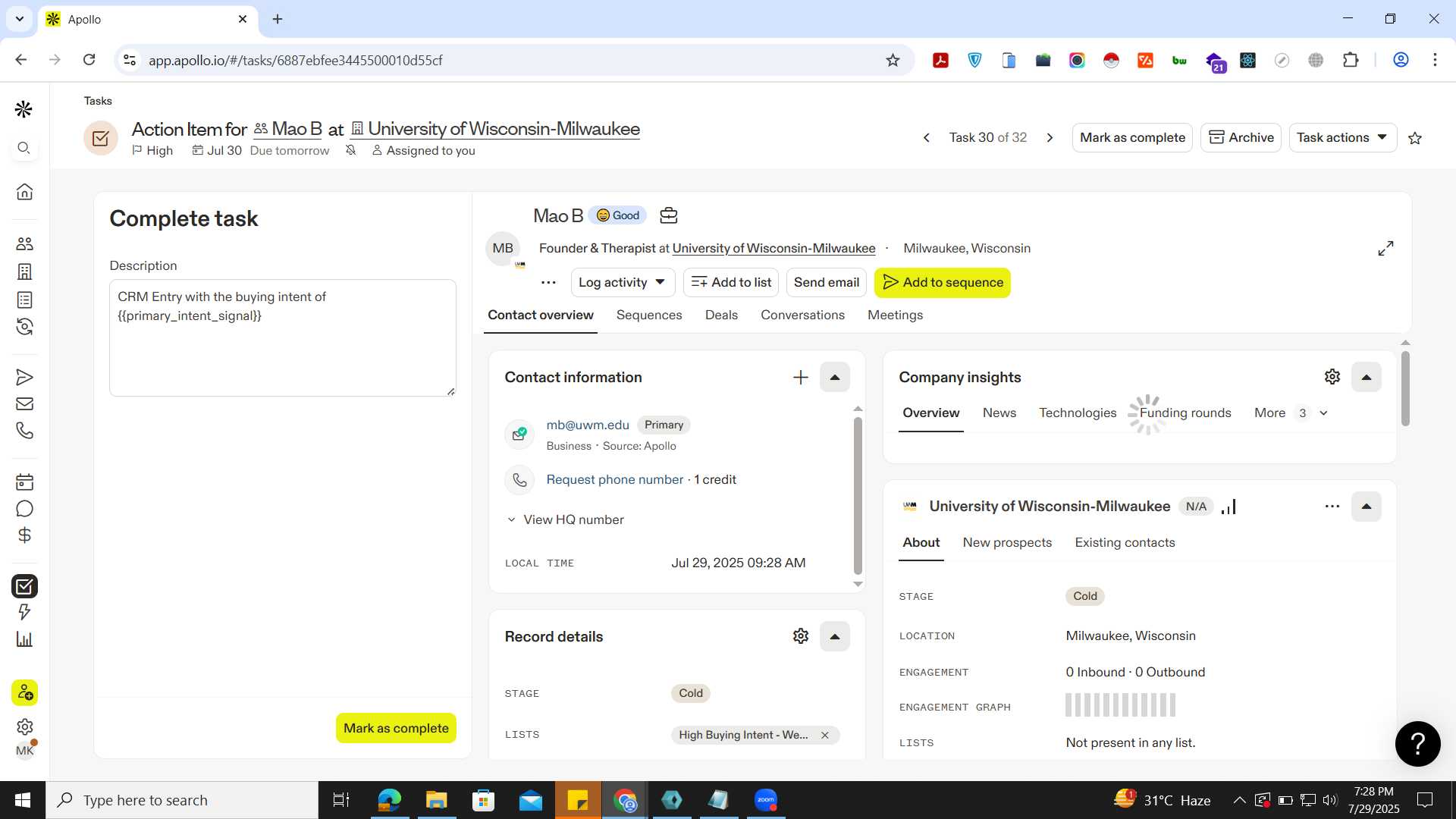This screenshot has height=819, width=1456.
Task: Go to Home in the sidebar
Action: [x=24, y=192]
